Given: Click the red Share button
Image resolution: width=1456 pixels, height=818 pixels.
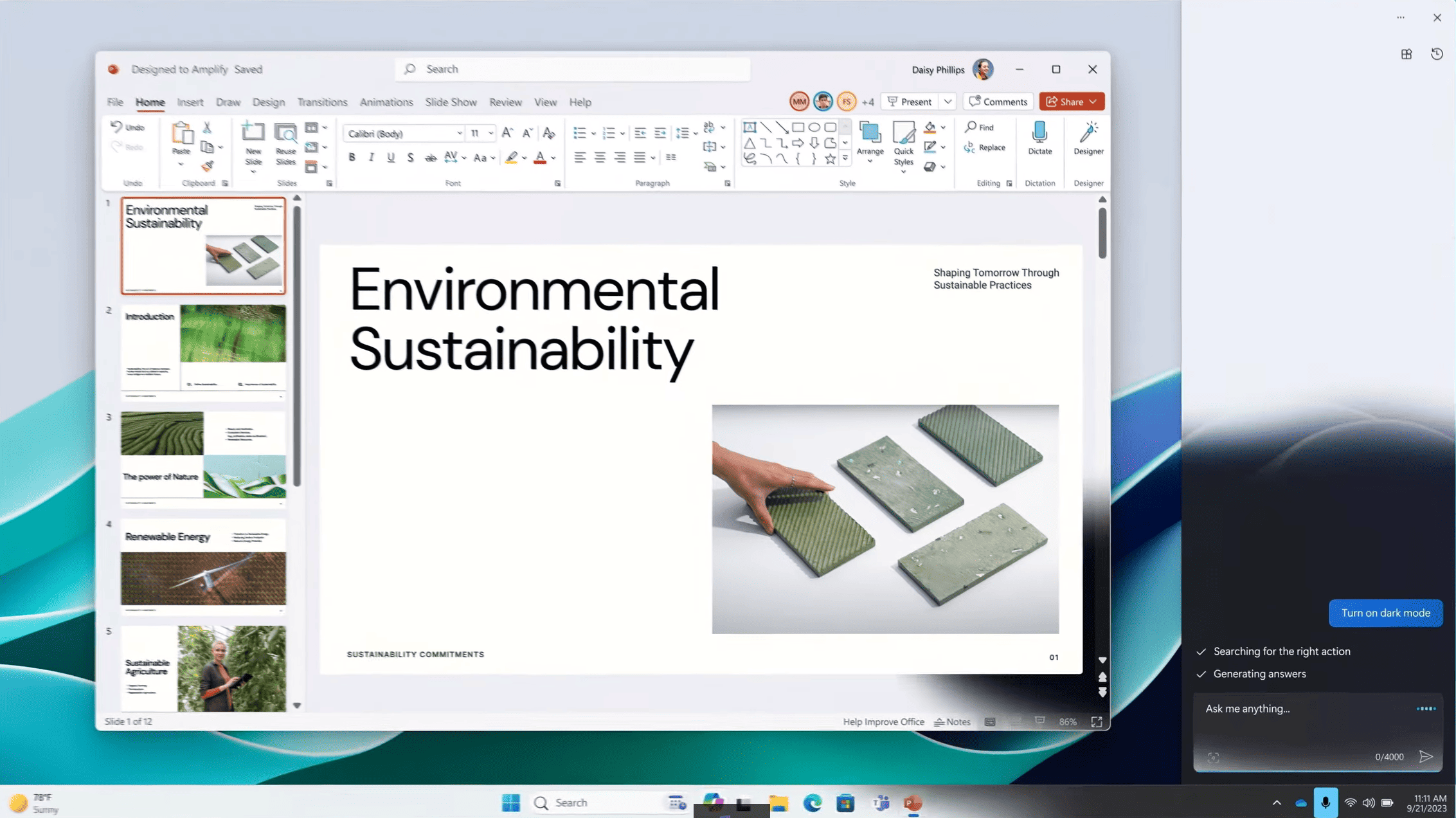Looking at the screenshot, I should point(1072,102).
